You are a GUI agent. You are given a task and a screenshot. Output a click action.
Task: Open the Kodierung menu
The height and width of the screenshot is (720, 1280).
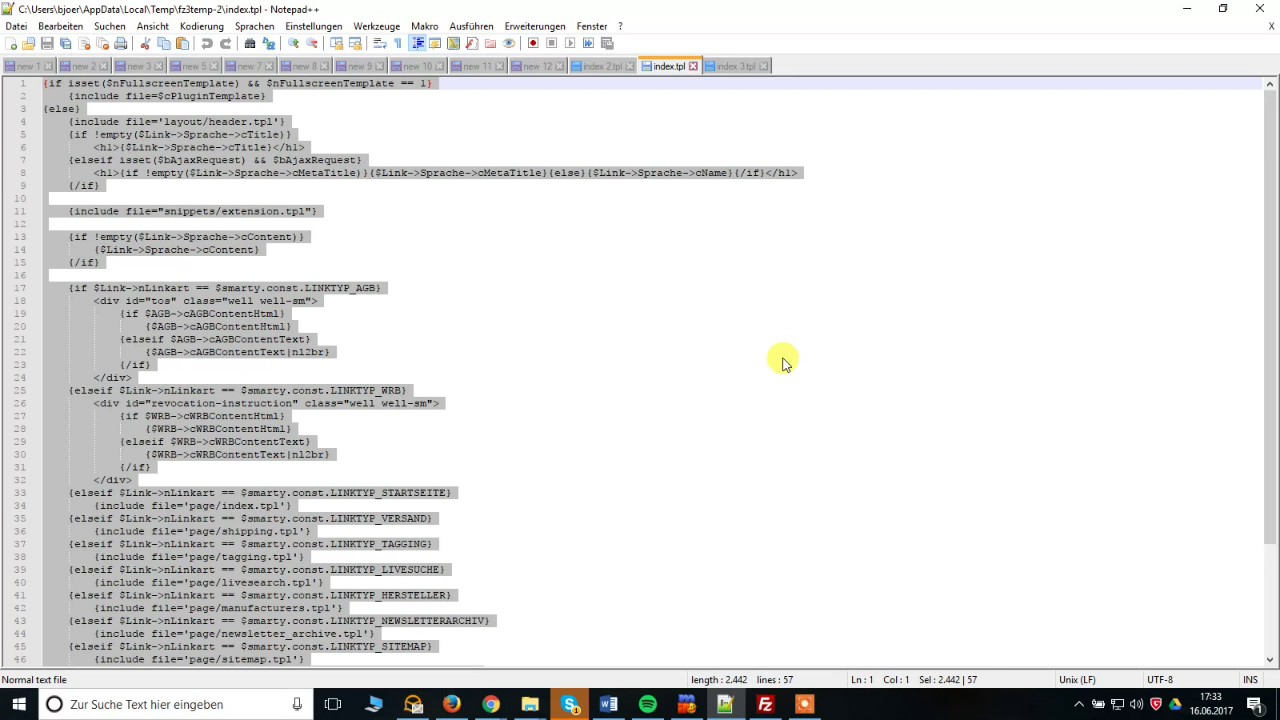click(x=202, y=26)
